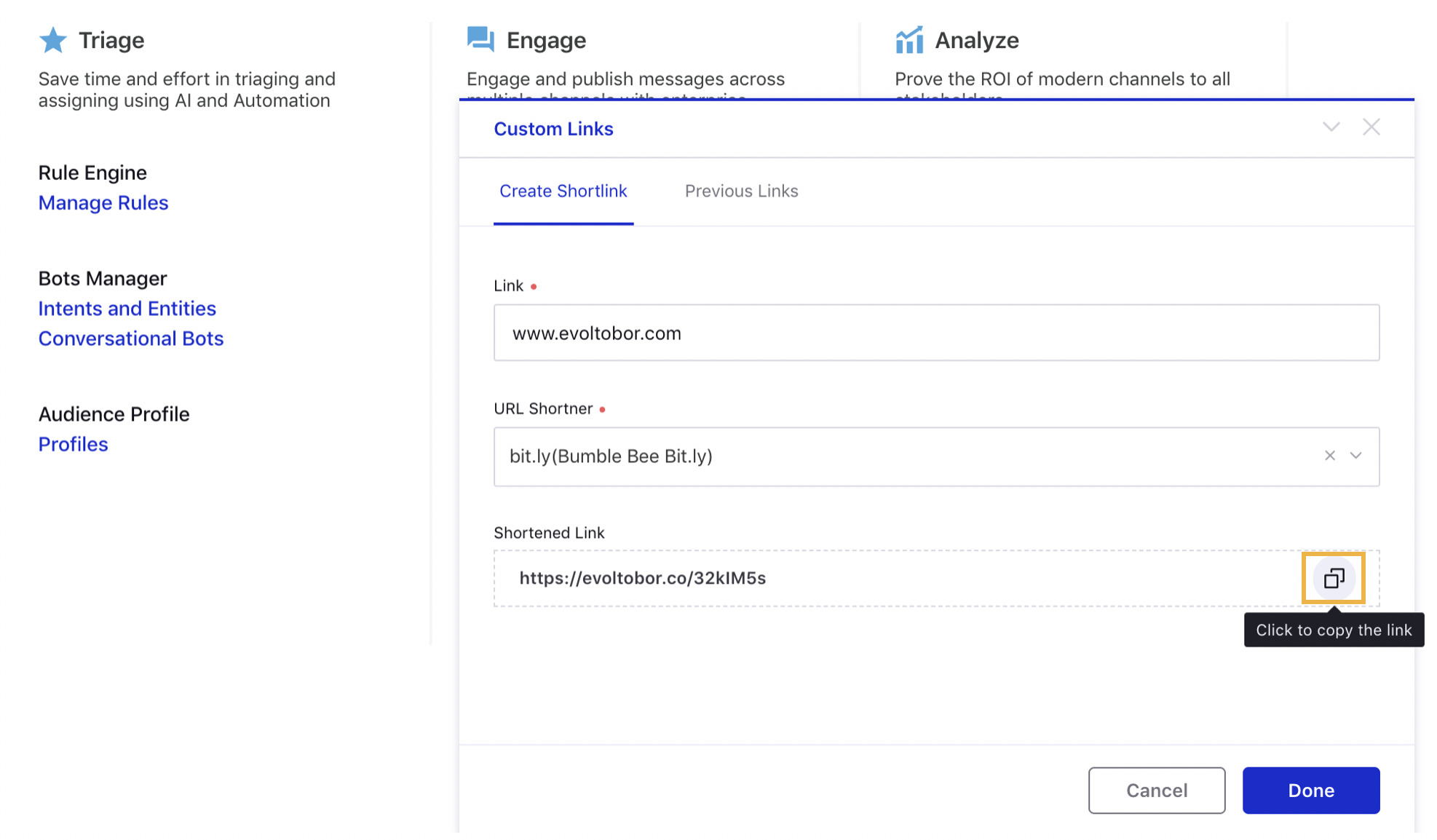
Task: Click the Engage chat icon
Action: coord(481,39)
